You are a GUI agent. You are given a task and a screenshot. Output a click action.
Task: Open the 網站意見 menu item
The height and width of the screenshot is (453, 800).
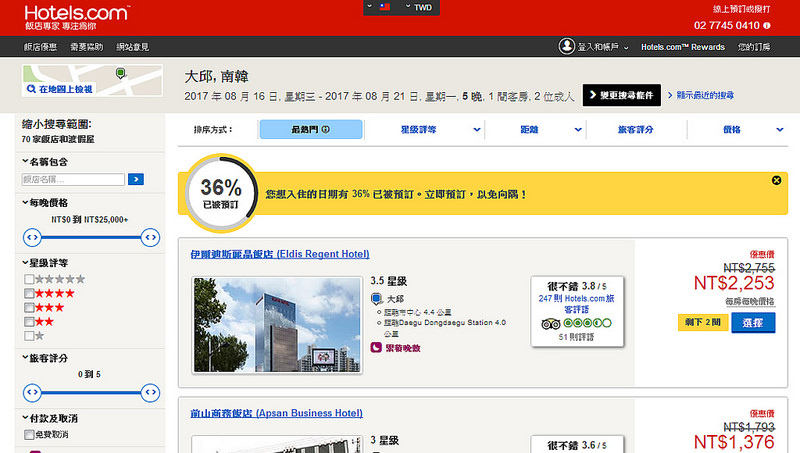(x=133, y=47)
